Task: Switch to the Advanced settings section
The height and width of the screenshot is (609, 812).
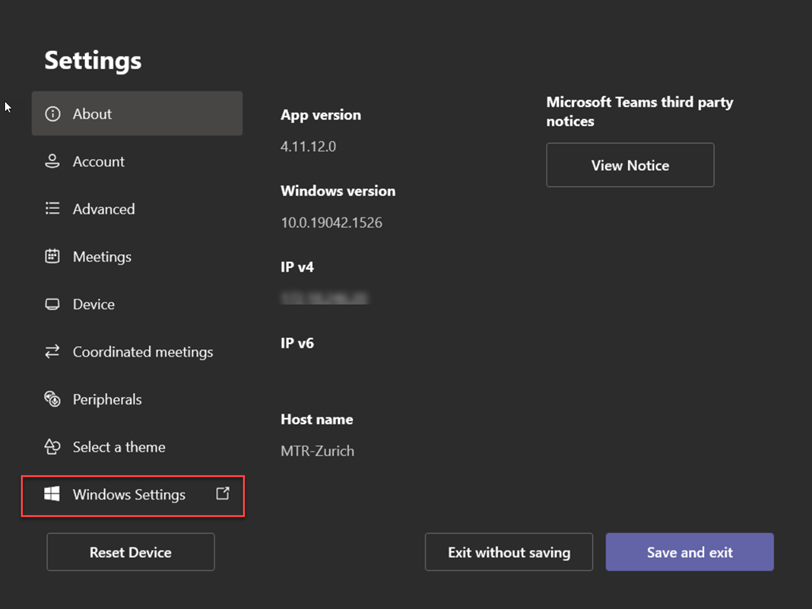Action: [103, 209]
